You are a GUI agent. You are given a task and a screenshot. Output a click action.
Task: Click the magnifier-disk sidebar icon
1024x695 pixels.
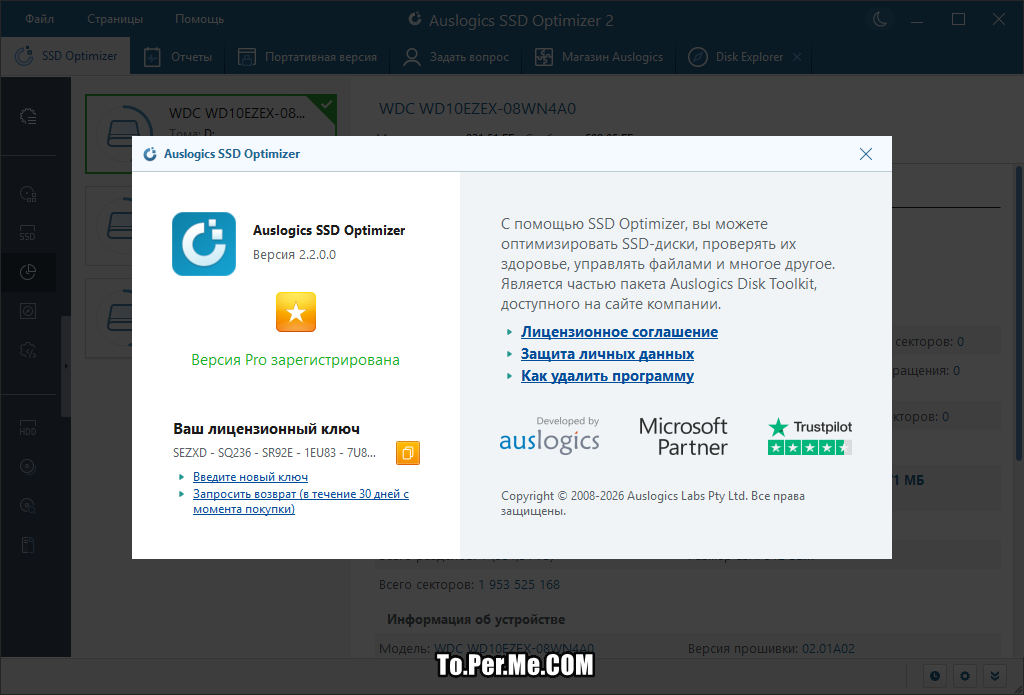[x=28, y=506]
